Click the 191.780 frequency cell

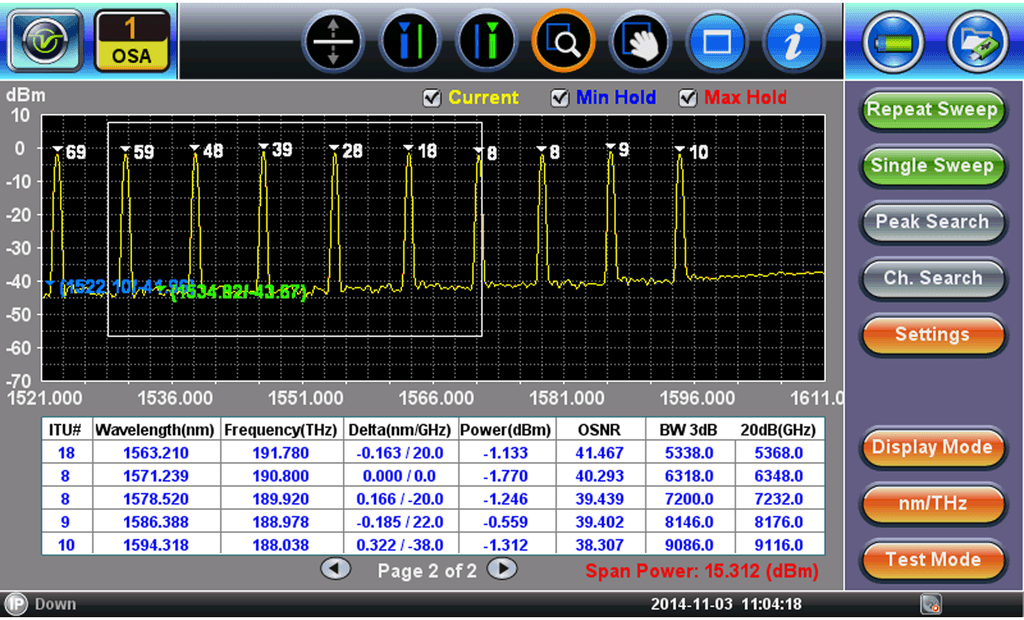[281, 453]
